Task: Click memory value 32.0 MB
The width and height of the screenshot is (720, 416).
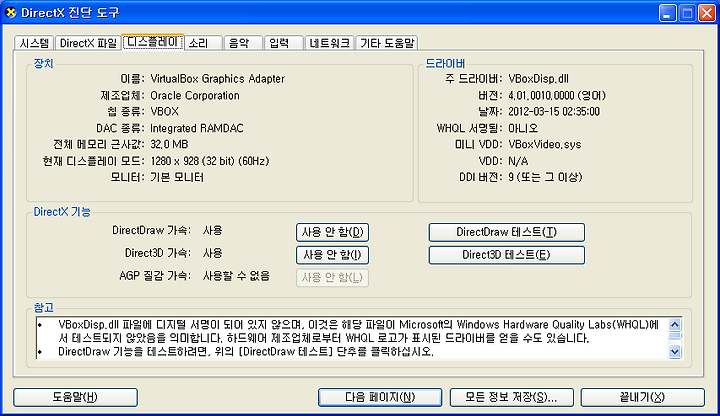Action: point(169,145)
